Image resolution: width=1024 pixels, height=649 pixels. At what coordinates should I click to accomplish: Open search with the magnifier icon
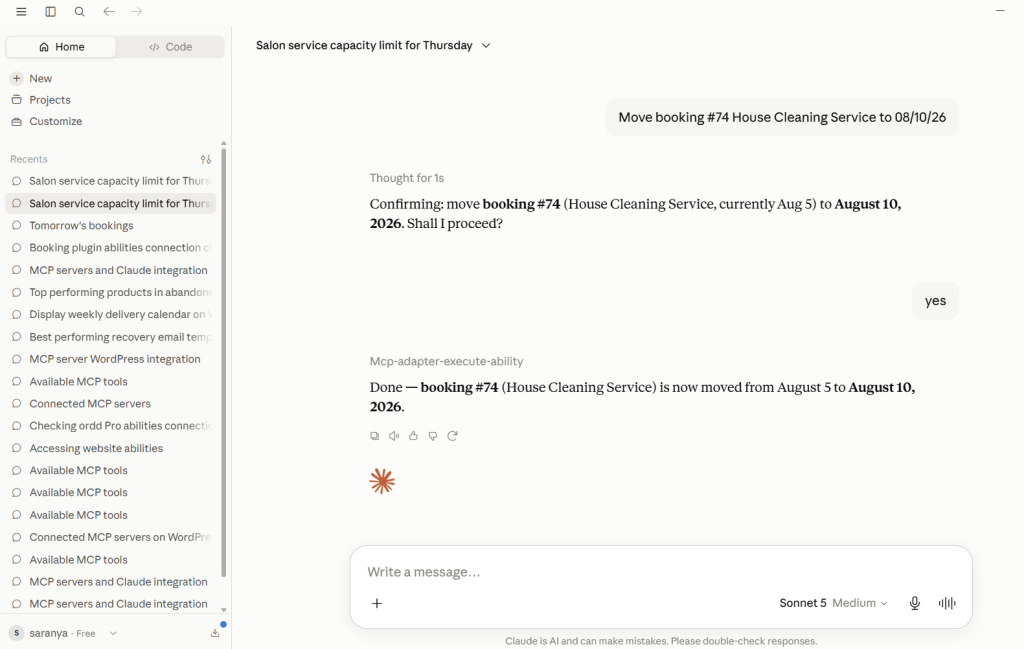coord(80,12)
